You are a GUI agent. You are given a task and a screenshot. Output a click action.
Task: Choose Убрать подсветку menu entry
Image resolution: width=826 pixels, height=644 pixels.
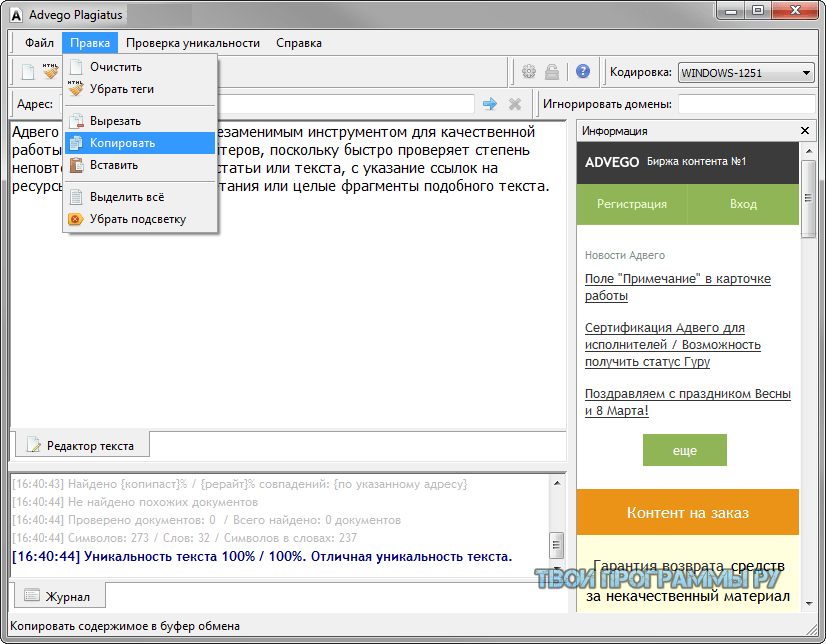[x=140, y=219]
